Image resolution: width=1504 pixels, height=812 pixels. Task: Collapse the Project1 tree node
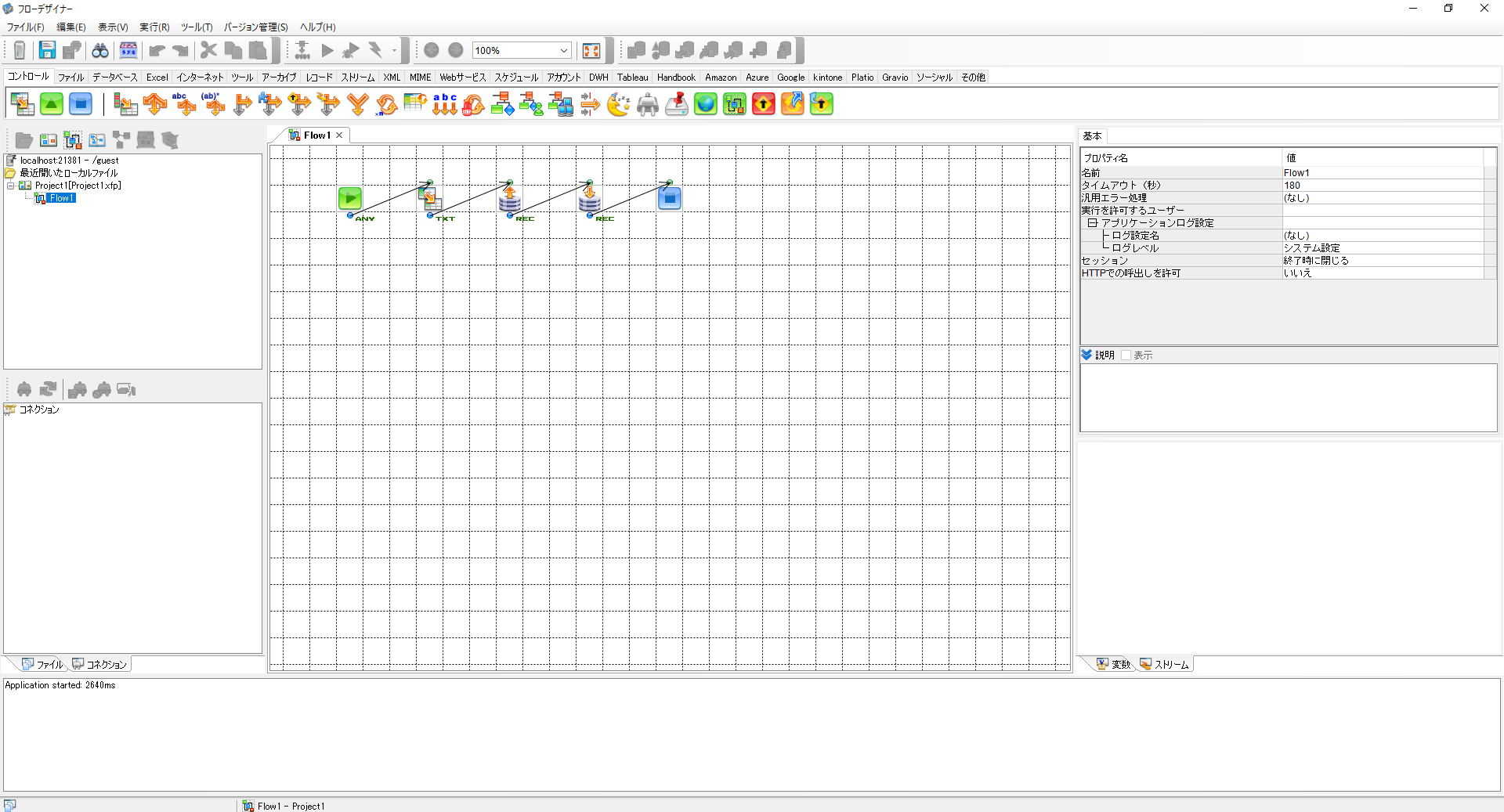click(11, 186)
